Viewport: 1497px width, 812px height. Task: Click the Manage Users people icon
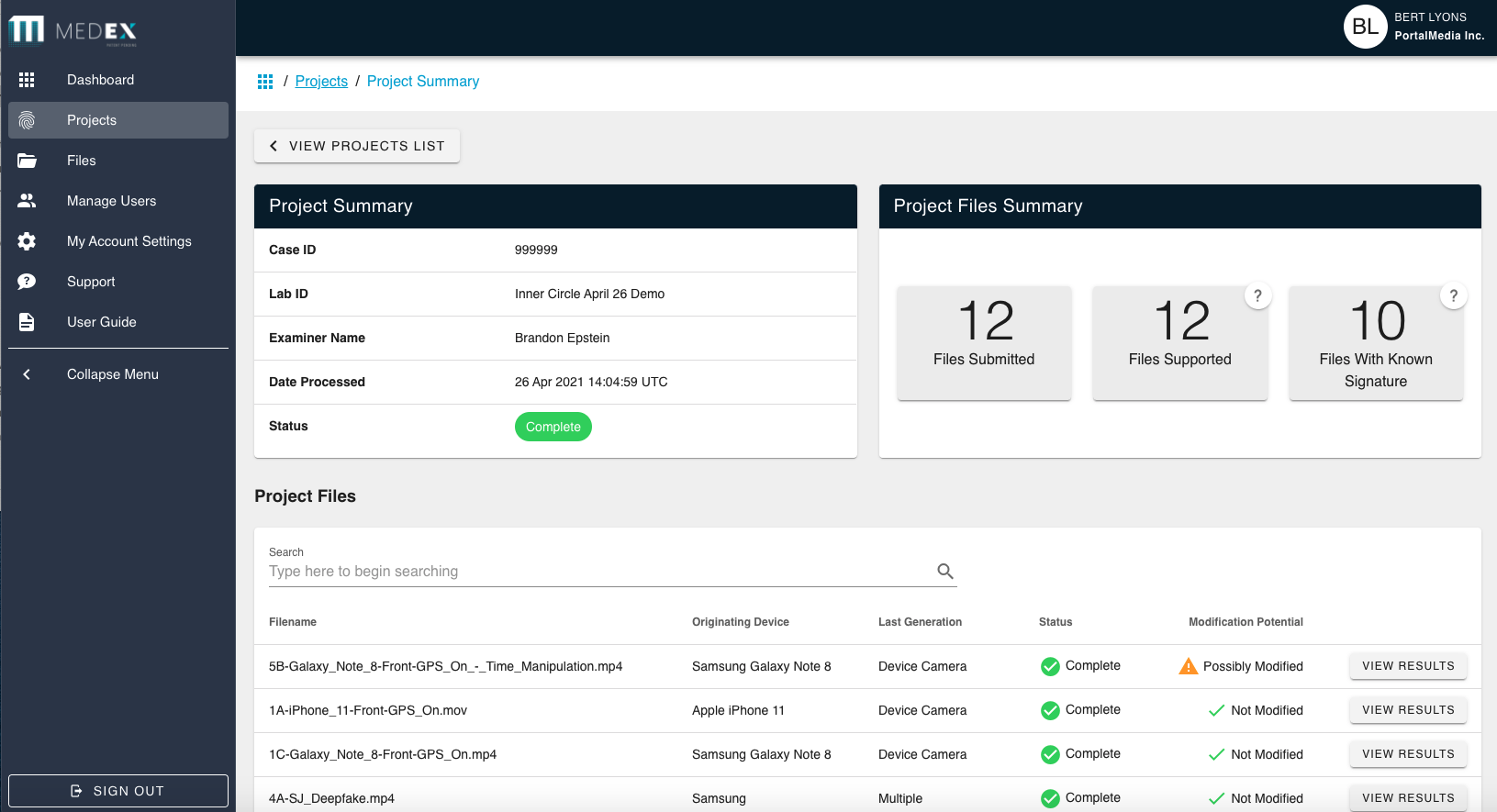27,201
